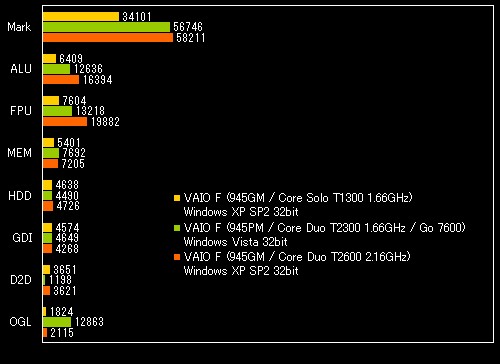
Task: Click legend text VAIO F Core Duo T2600 2.16GHz
Action: click(297, 257)
